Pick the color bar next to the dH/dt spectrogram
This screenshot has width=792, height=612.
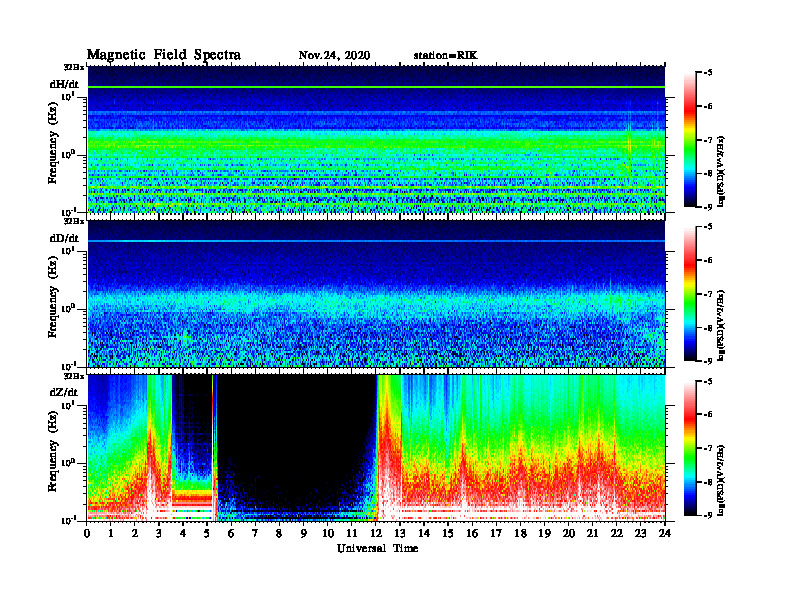(x=690, y=140)
